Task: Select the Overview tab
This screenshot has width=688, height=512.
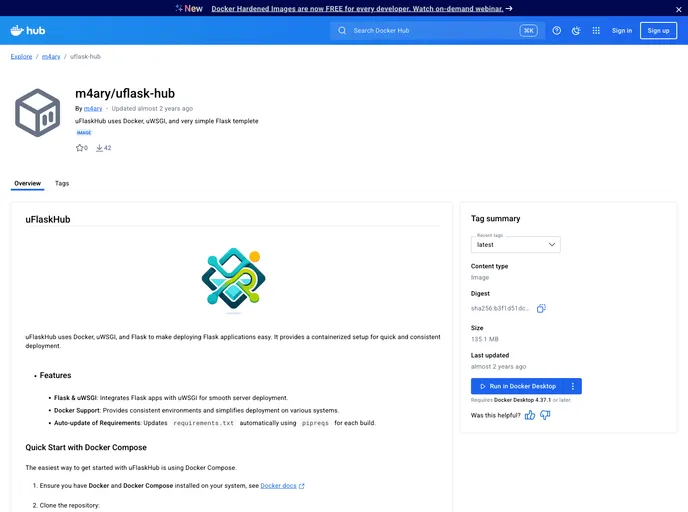Action: (x=28, y=183)
